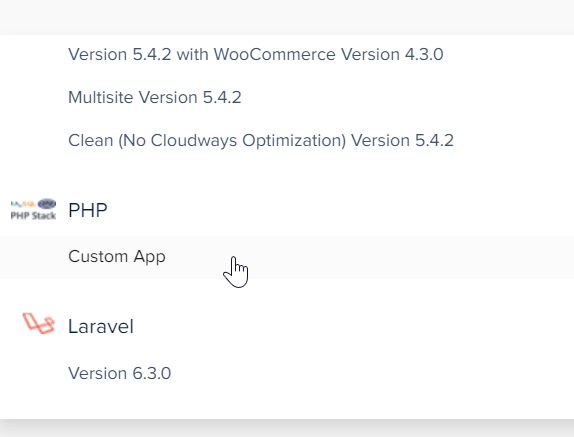Click the PHP group heading

pyautogui.click(x=88, y=210)
